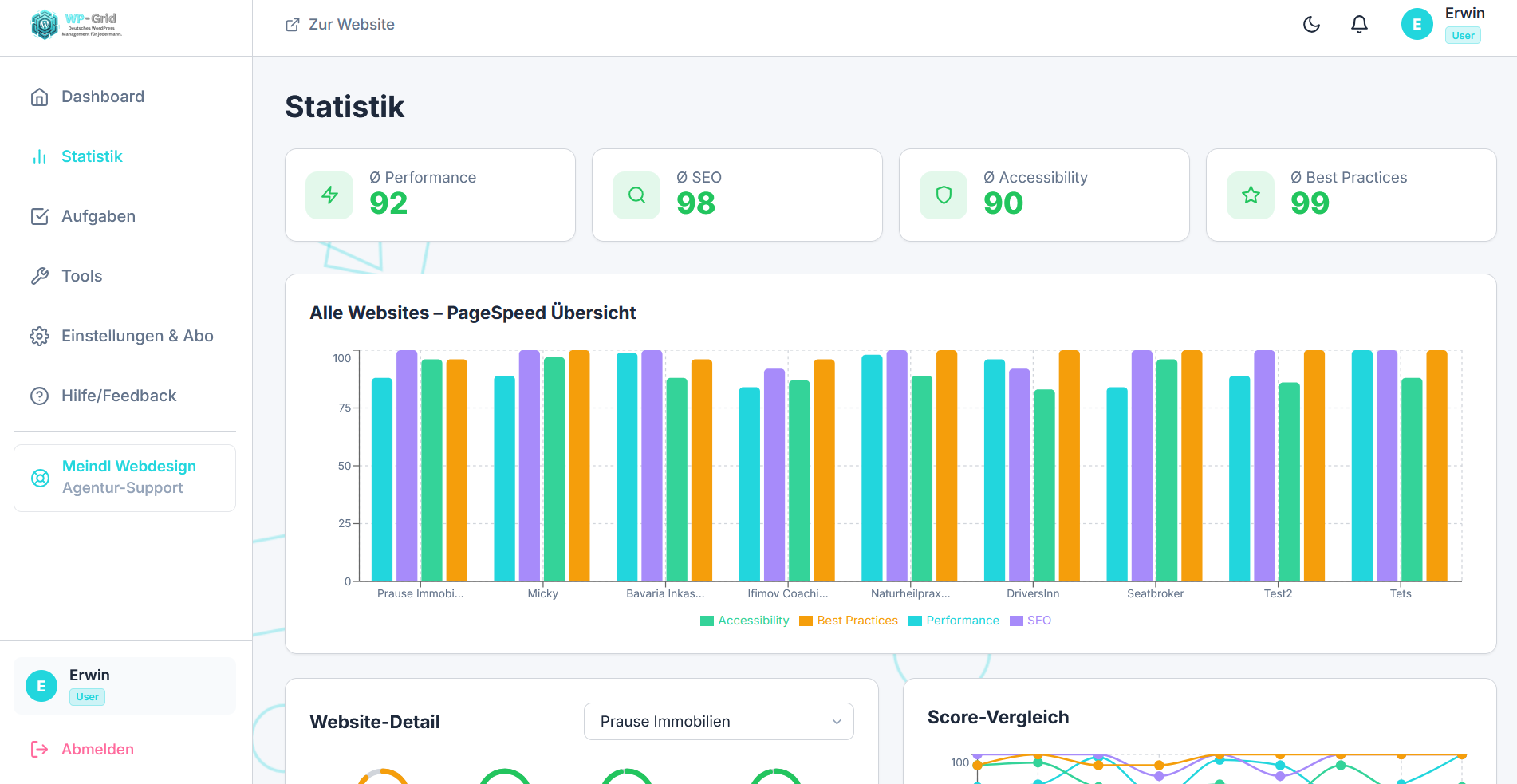Click the WP-Grid logo
Screen dimensions: 1517x784
coord(76,25)
